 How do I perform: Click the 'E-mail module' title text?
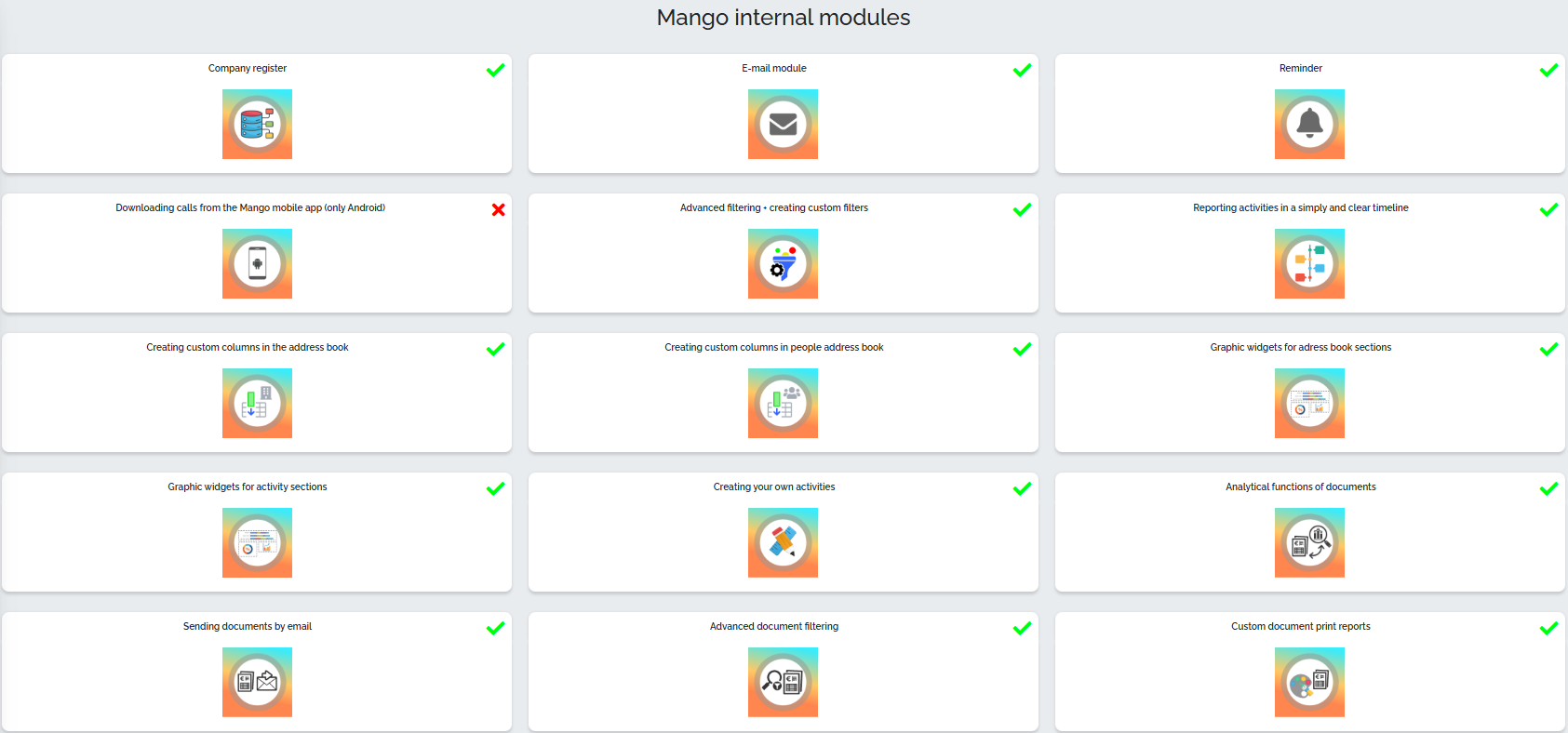(x=774, y=68)
